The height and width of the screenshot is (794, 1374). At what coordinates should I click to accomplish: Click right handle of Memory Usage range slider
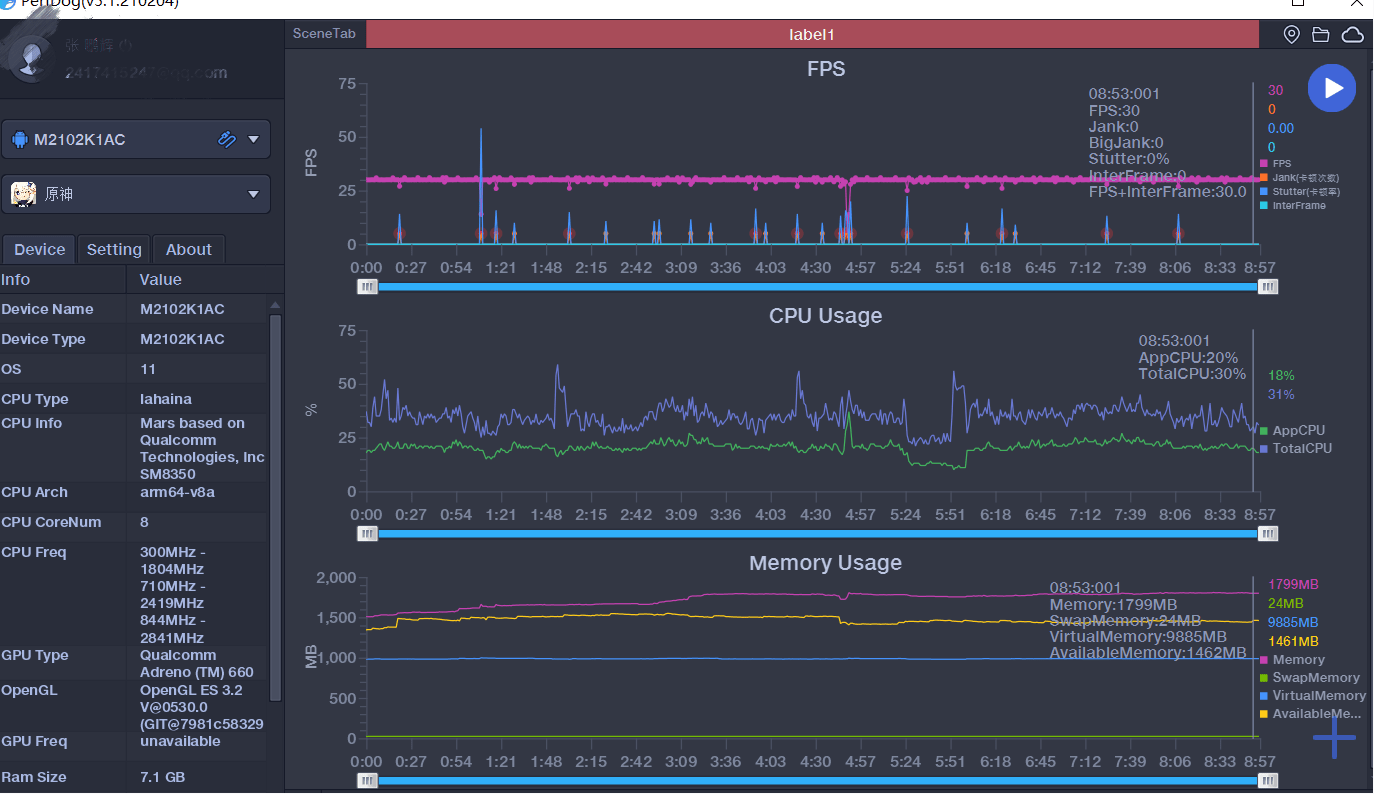(1268, 780)
